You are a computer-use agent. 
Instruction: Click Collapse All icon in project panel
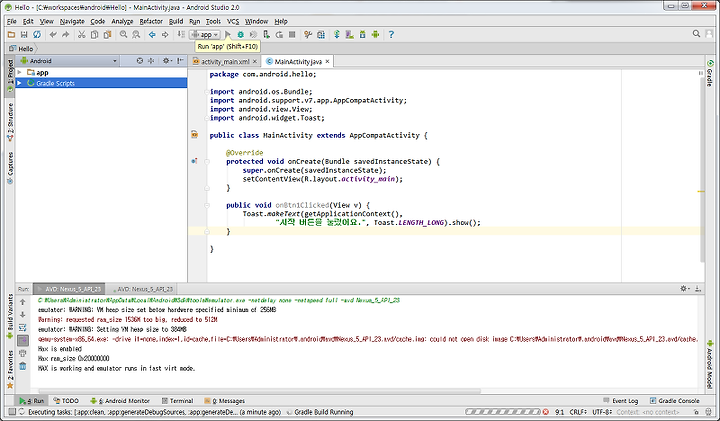click(x=151, y=61)
